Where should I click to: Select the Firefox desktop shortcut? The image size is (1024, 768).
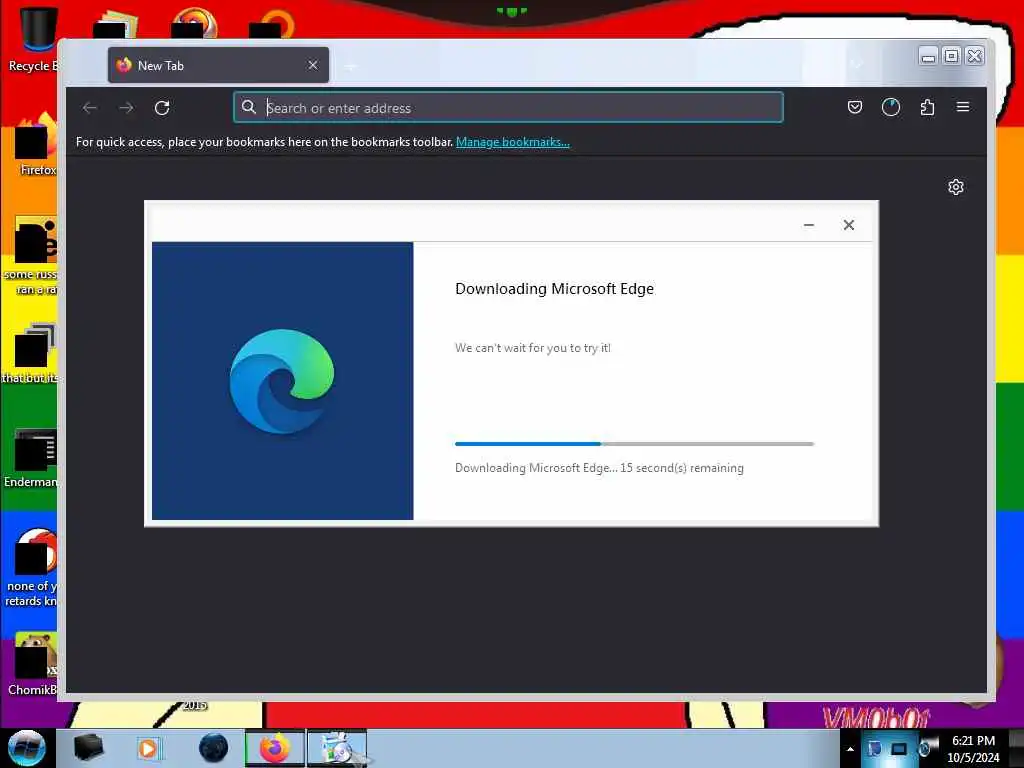(x=37, y=145)
